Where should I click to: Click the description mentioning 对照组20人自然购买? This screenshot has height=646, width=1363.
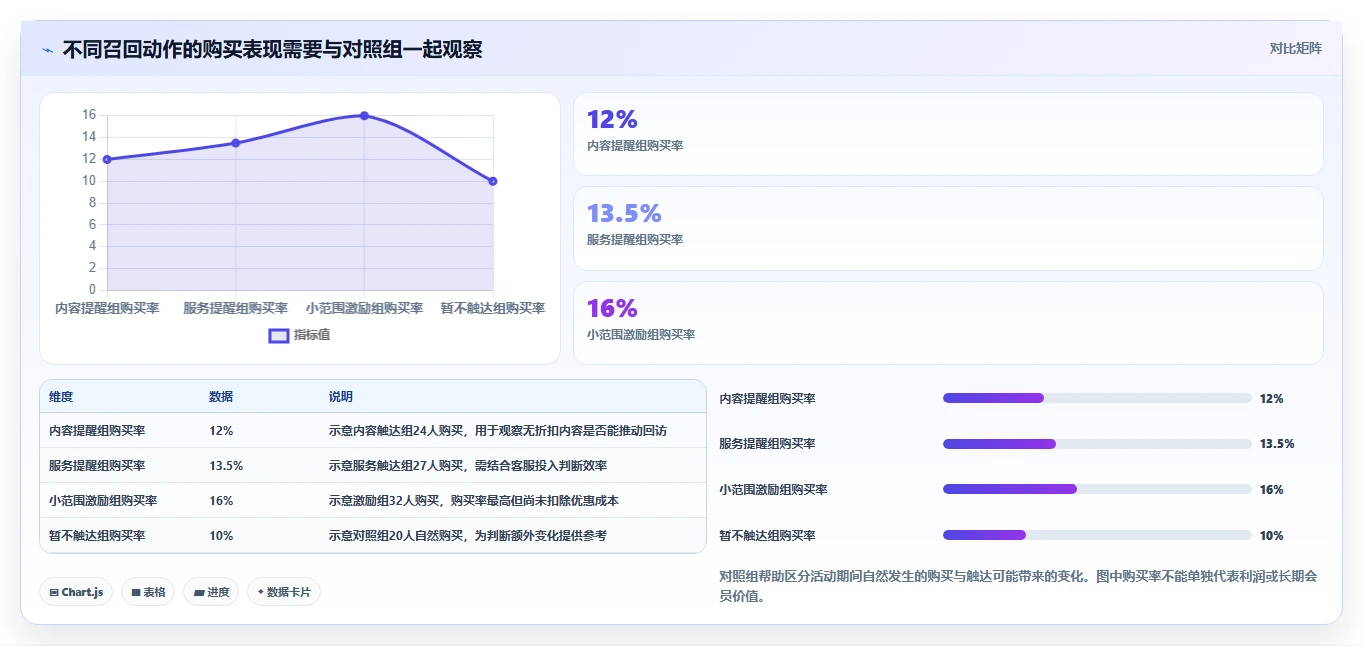pyautogui.click(x=468, y=536)
